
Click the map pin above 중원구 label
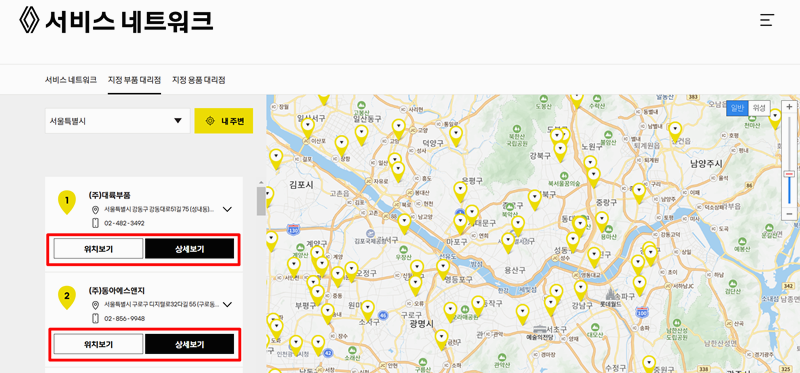(648, 363)
